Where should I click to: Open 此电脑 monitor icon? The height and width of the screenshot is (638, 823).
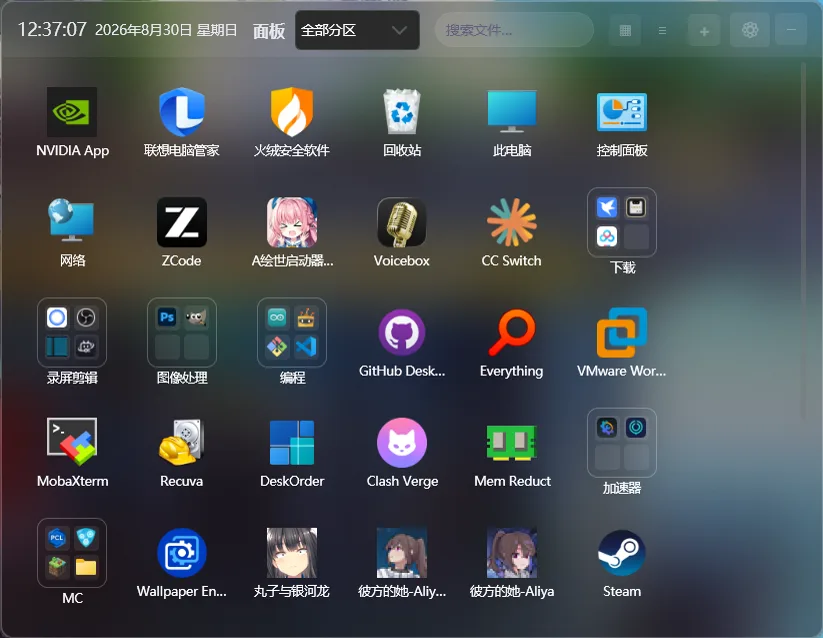coord(512,112)
